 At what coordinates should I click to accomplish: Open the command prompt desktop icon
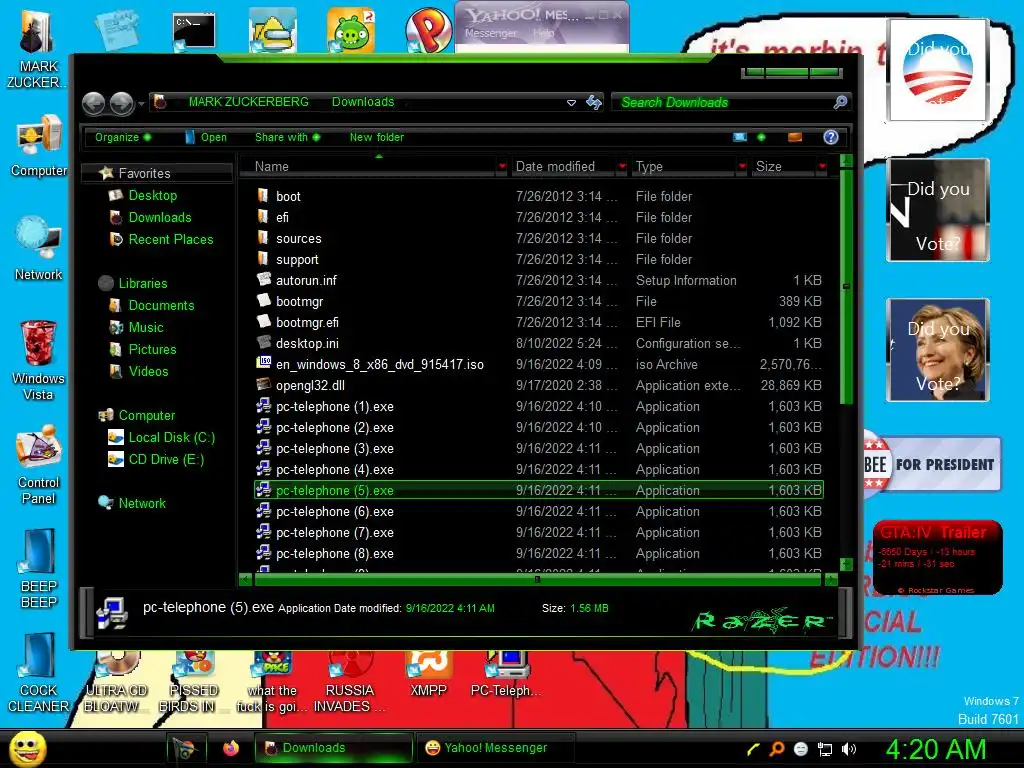[194, 31]
